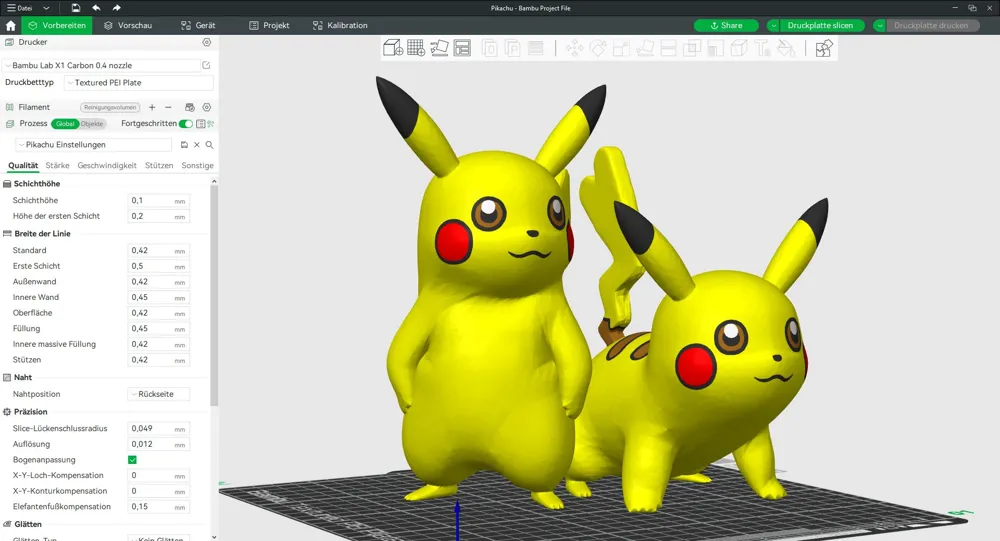1000x541 pixels.
Task: Click the Variable layer height icon
Action: point(536,48)
